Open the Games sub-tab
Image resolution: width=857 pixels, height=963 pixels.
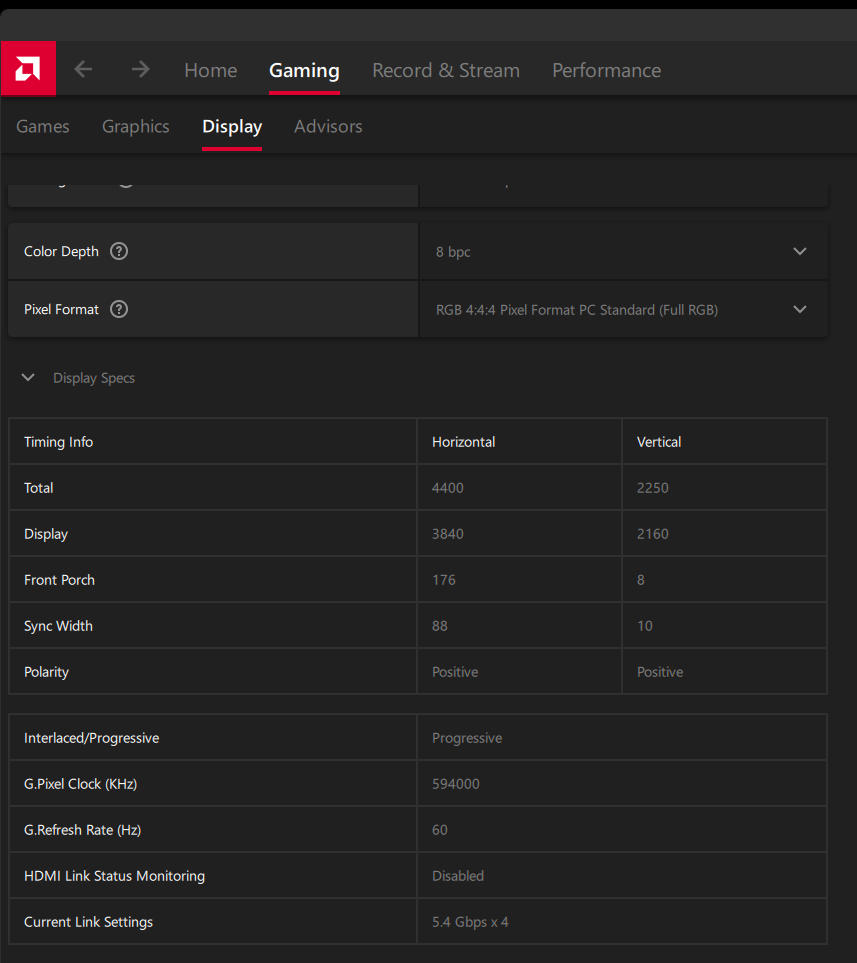[x=43, y=126]
